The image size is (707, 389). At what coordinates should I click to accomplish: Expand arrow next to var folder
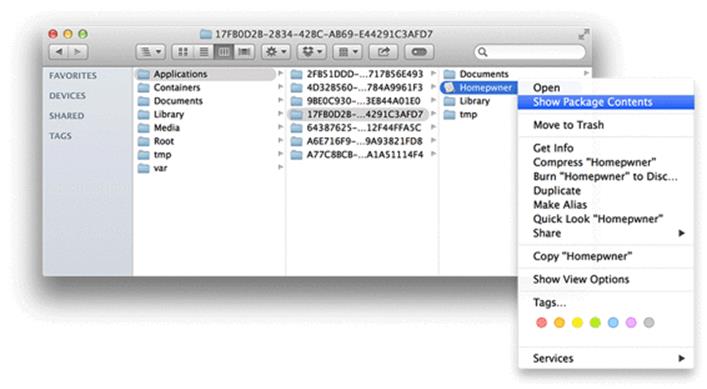point(280,167)
